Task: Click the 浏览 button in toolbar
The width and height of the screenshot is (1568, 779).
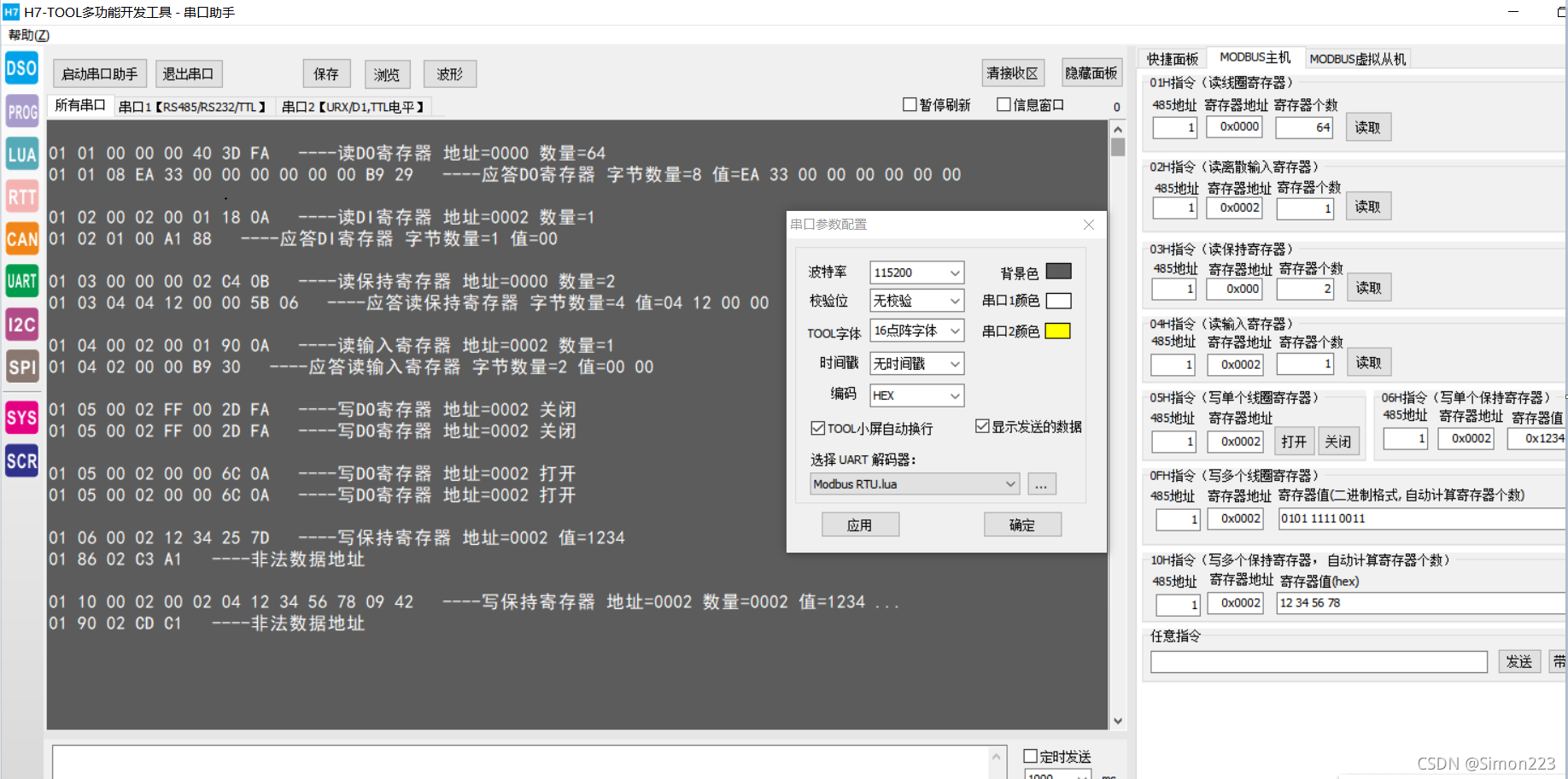Action: (387, 74)
